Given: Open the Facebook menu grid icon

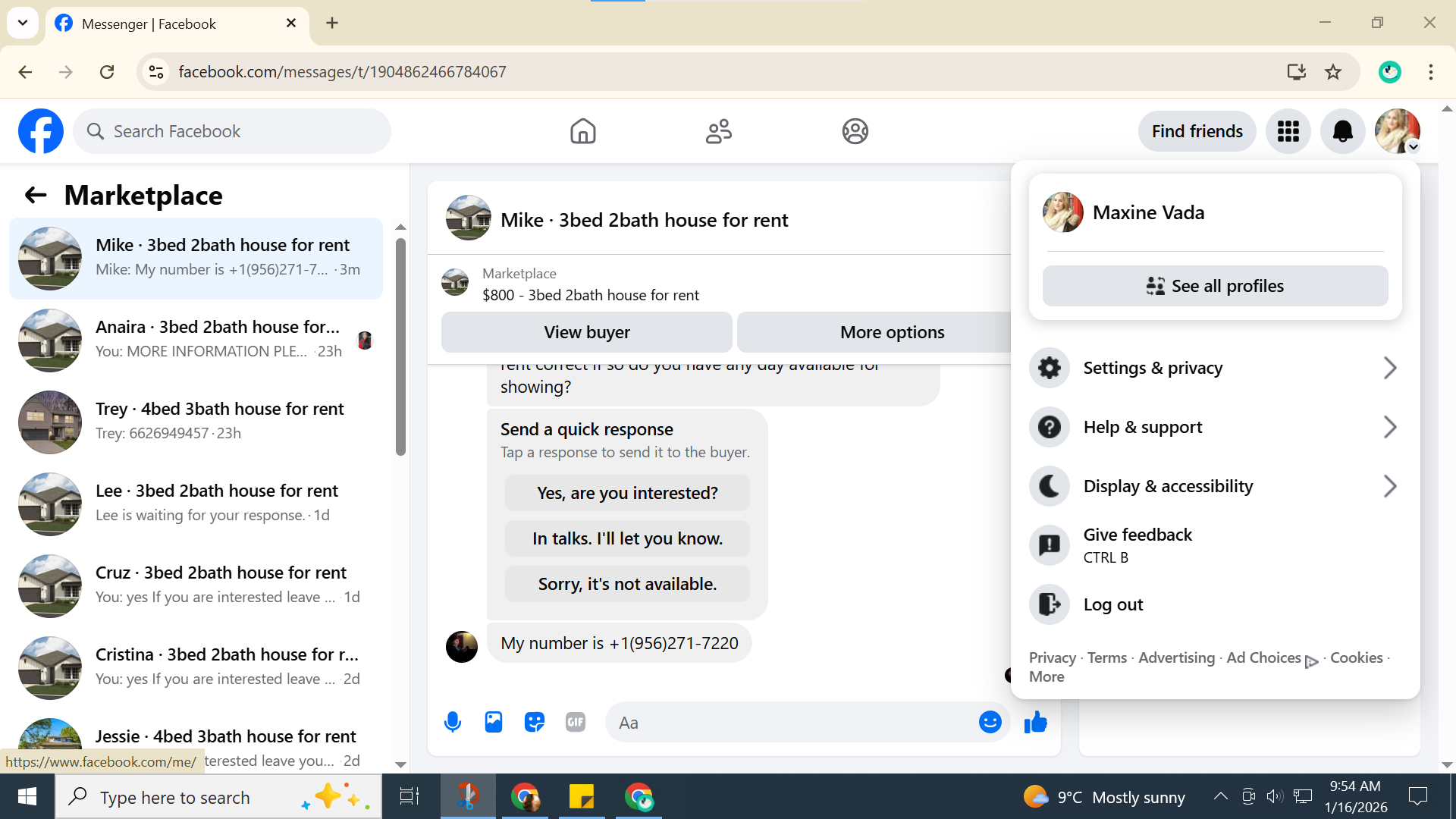Looking at the screenshot, I should point(1288,131).
